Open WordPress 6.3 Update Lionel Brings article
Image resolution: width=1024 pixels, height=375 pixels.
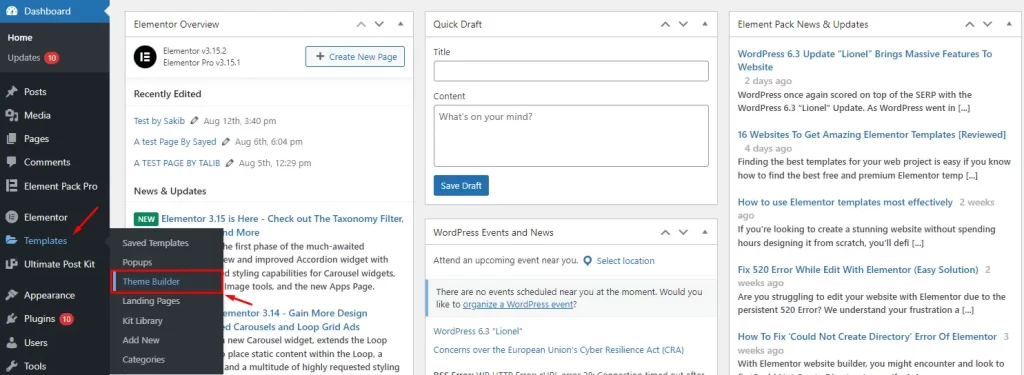[x=865, y=60]
